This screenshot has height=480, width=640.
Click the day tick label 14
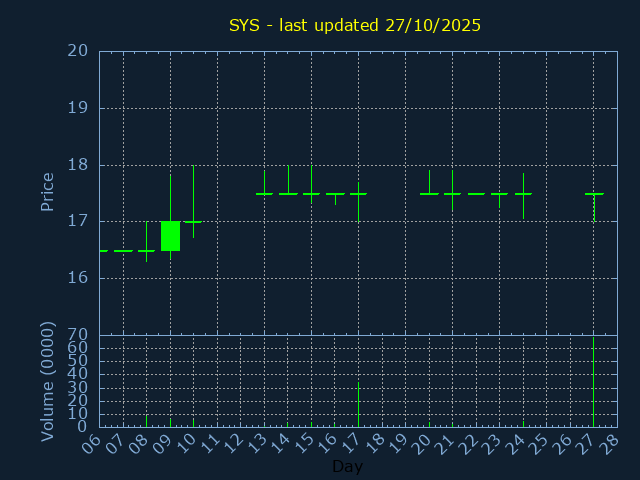point(283,443)
